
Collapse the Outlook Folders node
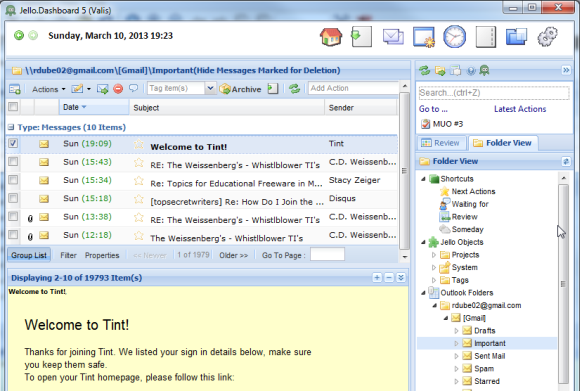click(423, 293)
